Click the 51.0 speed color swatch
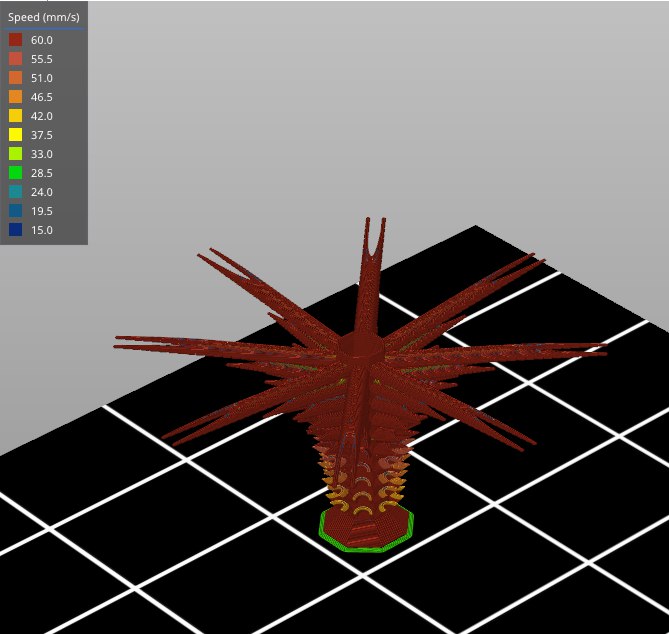 [x=15, y=78]
